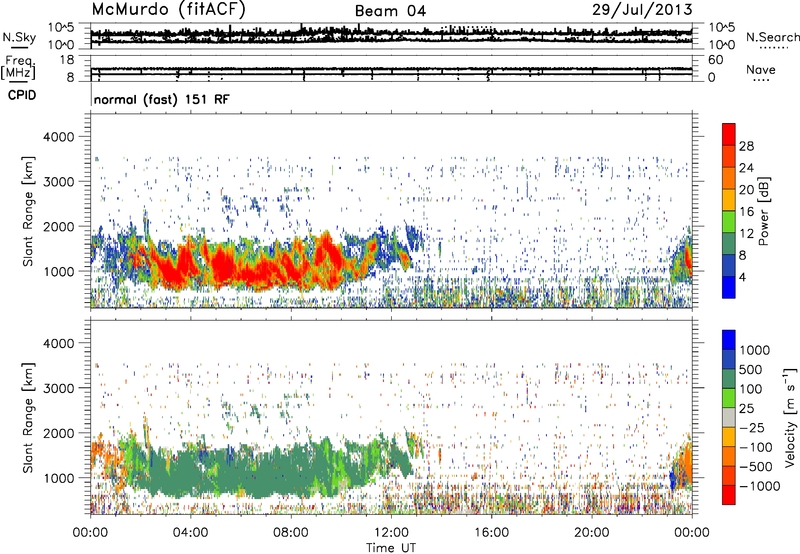This screenshot has width=800, height=554.
Task: Click the 1000 tick on velocity panel
Action: pos(59,478)
